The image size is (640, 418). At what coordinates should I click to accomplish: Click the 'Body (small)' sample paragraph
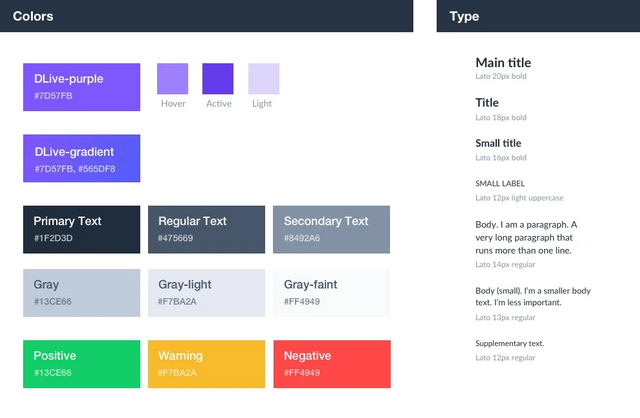(533, 297)
